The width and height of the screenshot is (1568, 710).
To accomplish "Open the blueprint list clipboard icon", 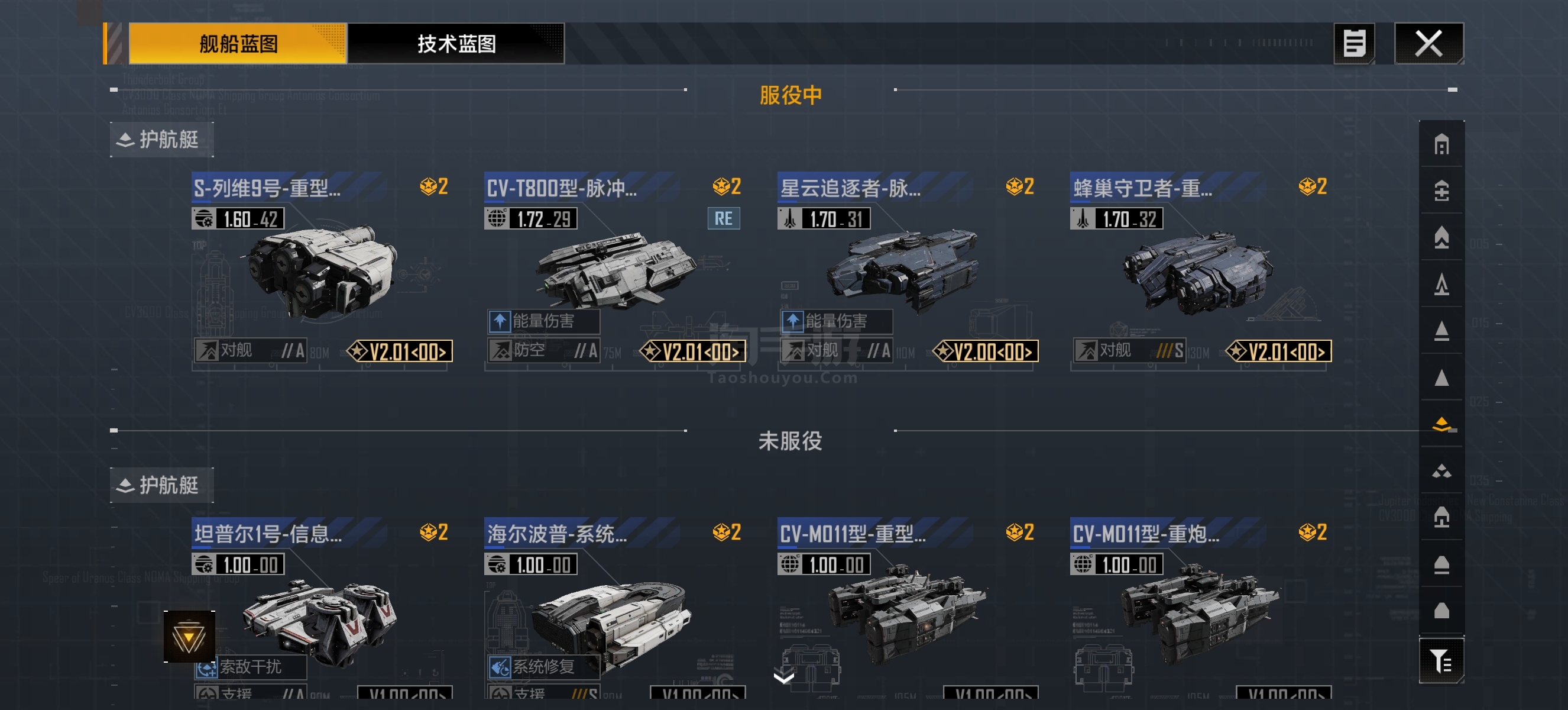I will point(1354,43).
